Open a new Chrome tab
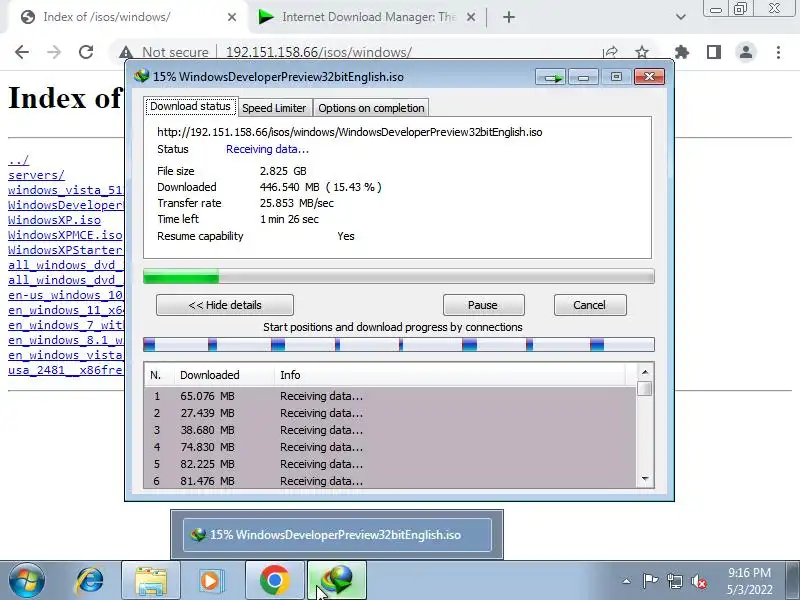 pos(509,17)
